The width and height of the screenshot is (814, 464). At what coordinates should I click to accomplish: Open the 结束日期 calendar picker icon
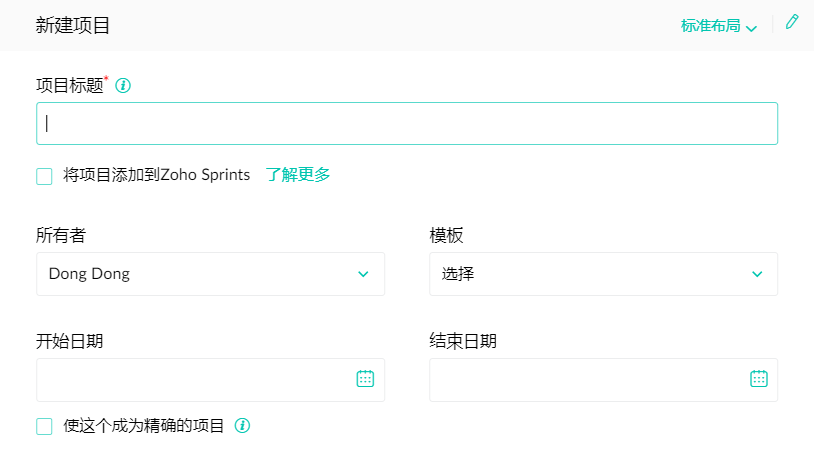pos(758,378)
